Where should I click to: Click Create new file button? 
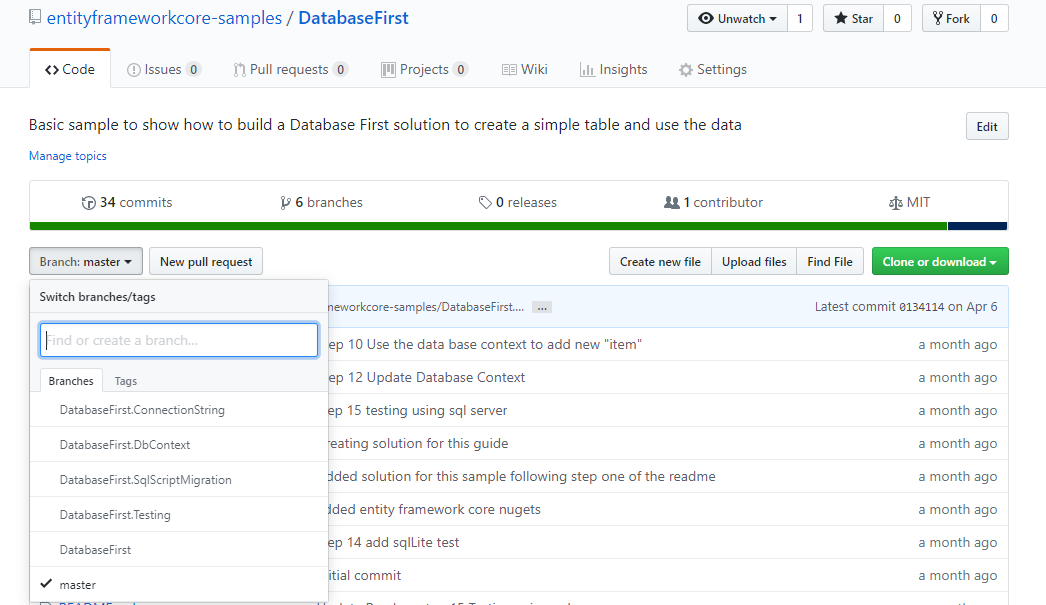(660, 261)
